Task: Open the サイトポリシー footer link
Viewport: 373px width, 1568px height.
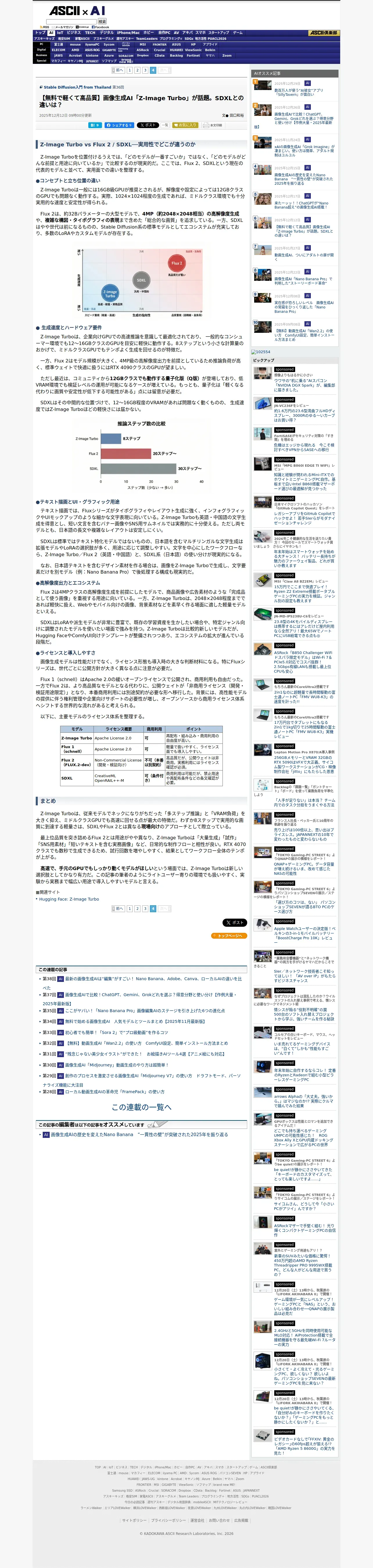Action: pos(135,1521)
